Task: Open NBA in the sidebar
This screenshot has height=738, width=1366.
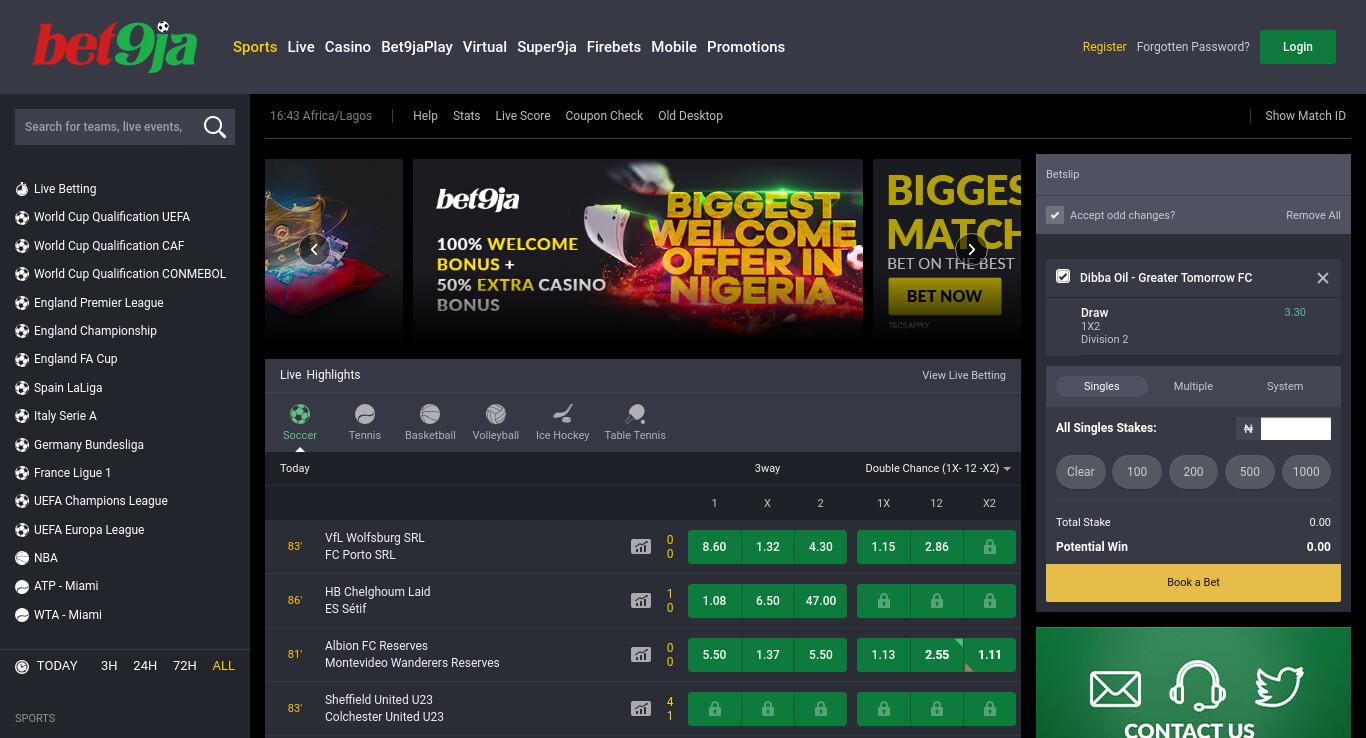Action: (45, 558)
